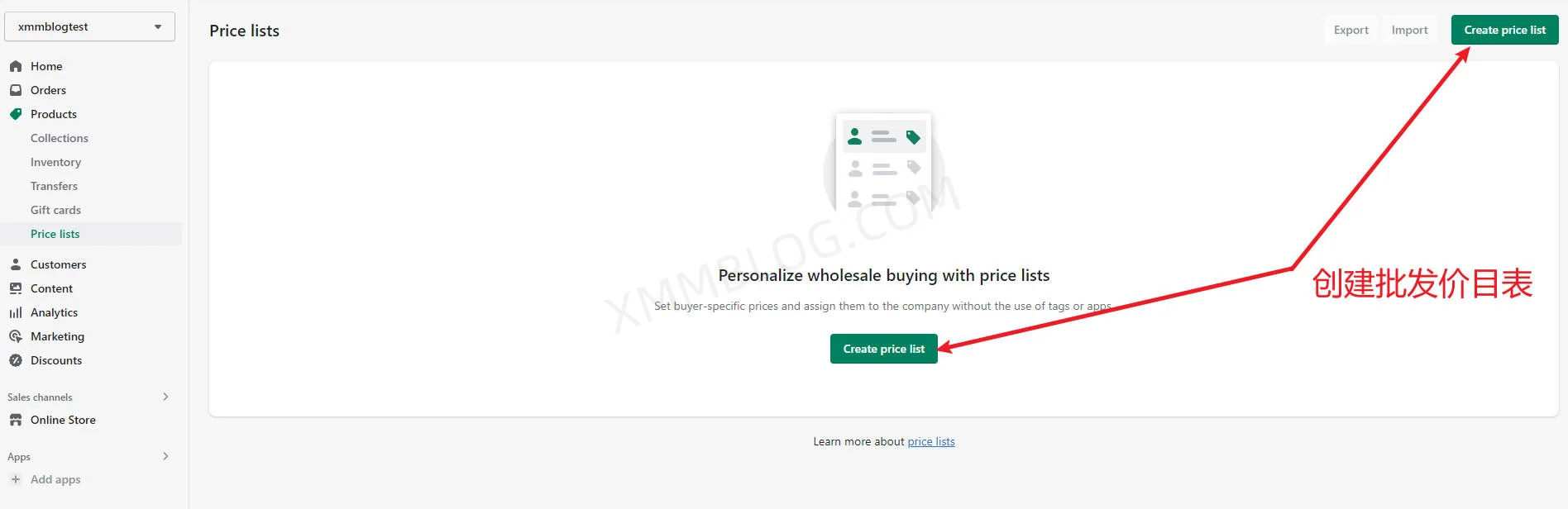Viewport: 1568px width, 509px height.
Task: Click the Products tag icon
Action: point(16,114)
